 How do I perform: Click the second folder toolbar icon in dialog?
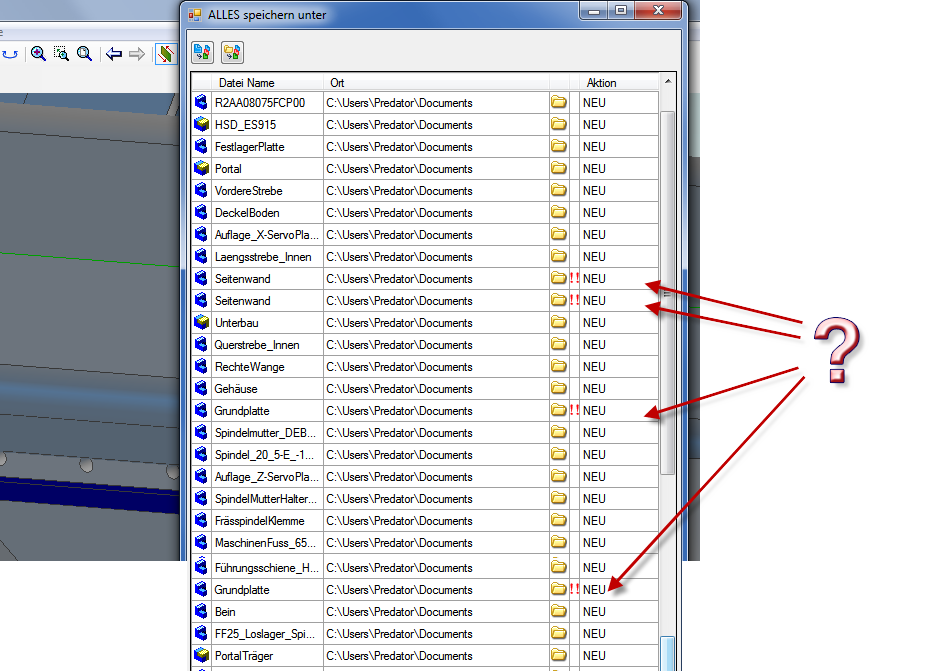pos(232,53)
